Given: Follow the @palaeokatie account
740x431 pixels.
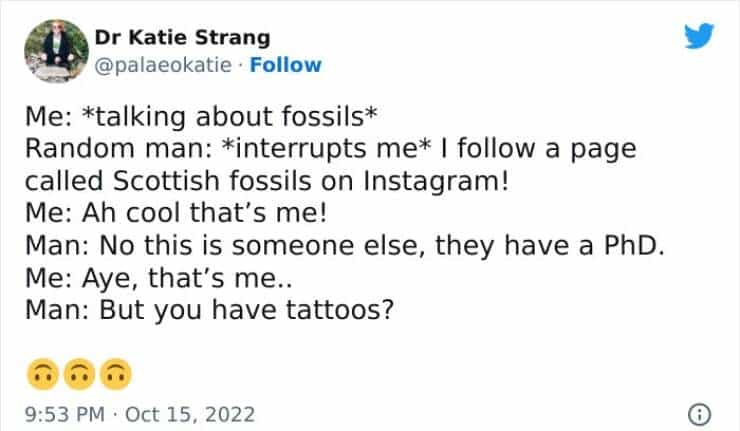Looking at the screenshot, I should click(286, 65).
